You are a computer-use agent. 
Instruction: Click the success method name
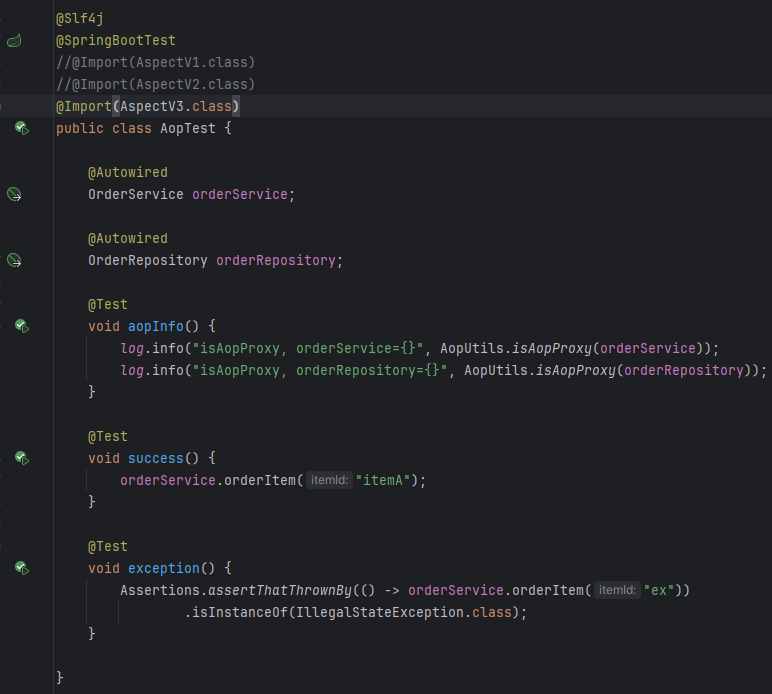click(156, 458)
